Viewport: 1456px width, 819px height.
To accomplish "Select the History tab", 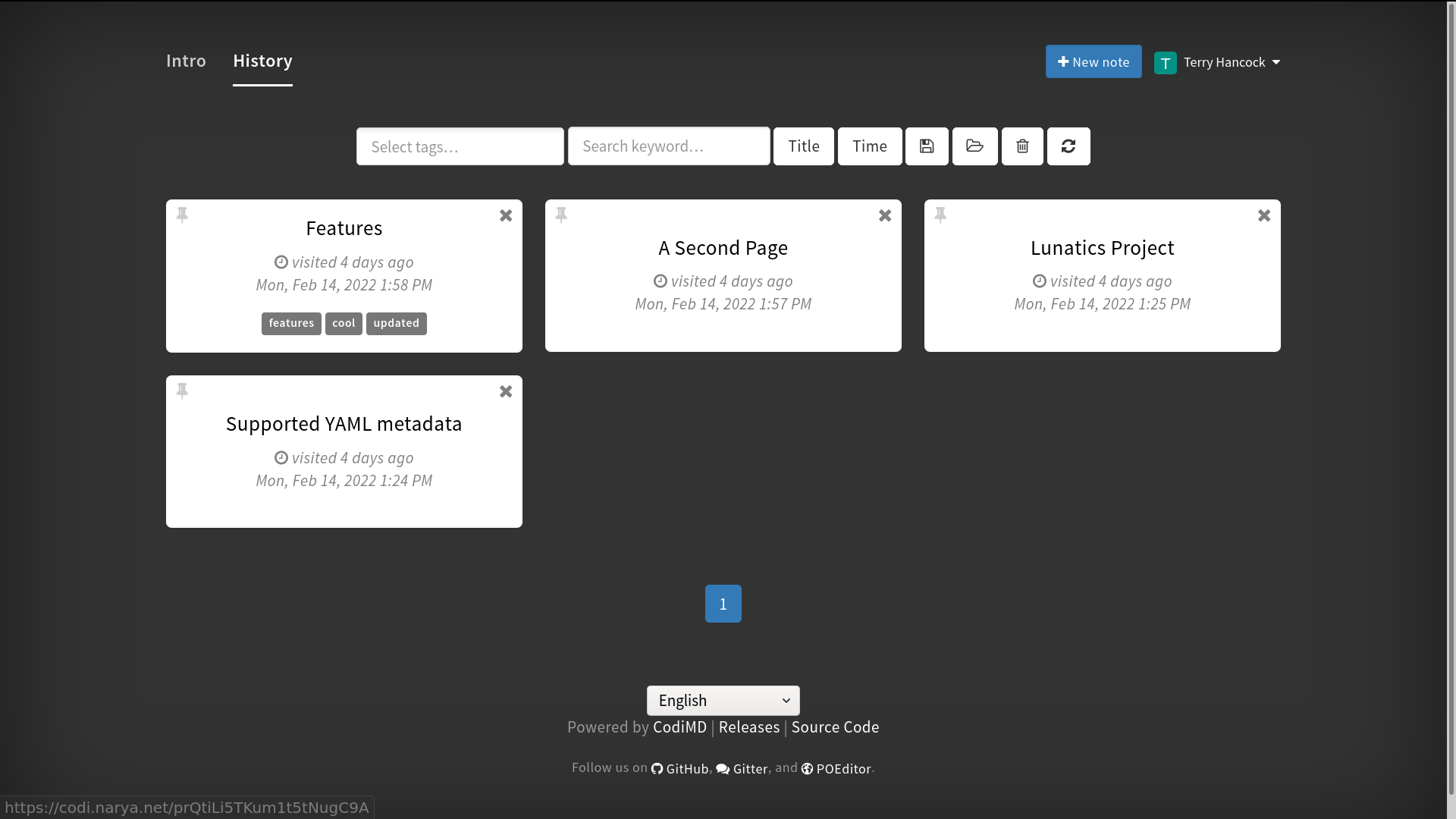I will tap(262, 61).
